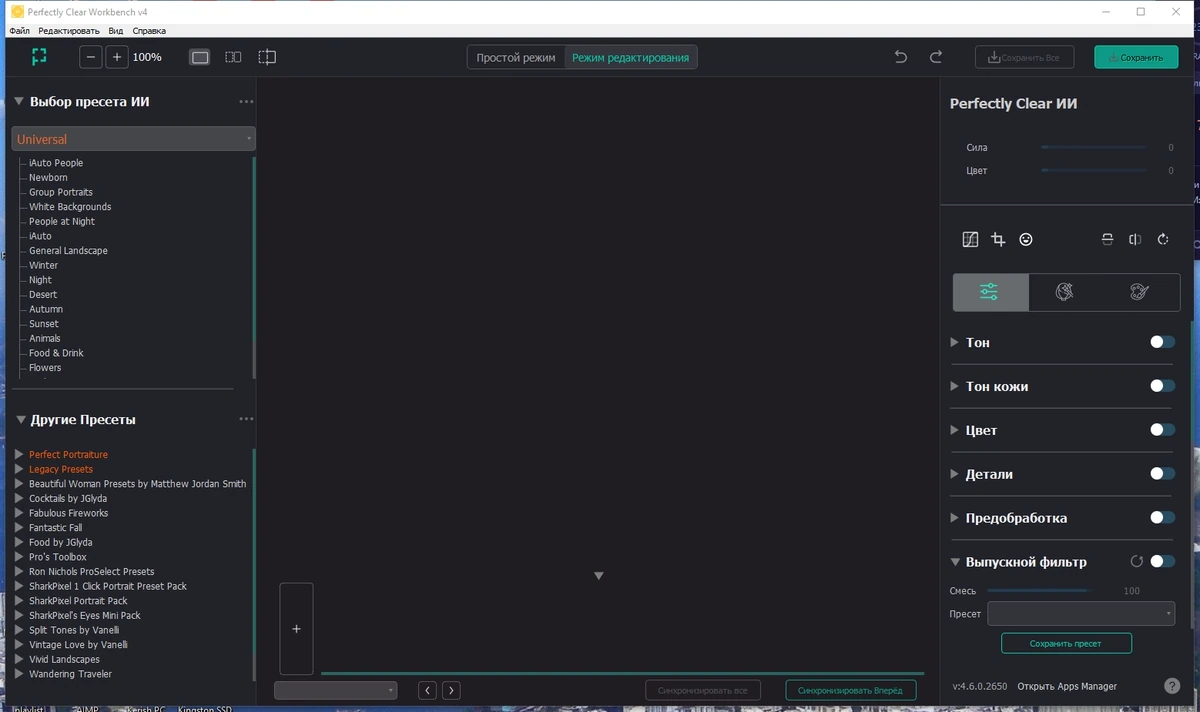Toggle the Детали adjustment switch
Viewport: 1200px width, 712px height.
tap(1162, 474)
